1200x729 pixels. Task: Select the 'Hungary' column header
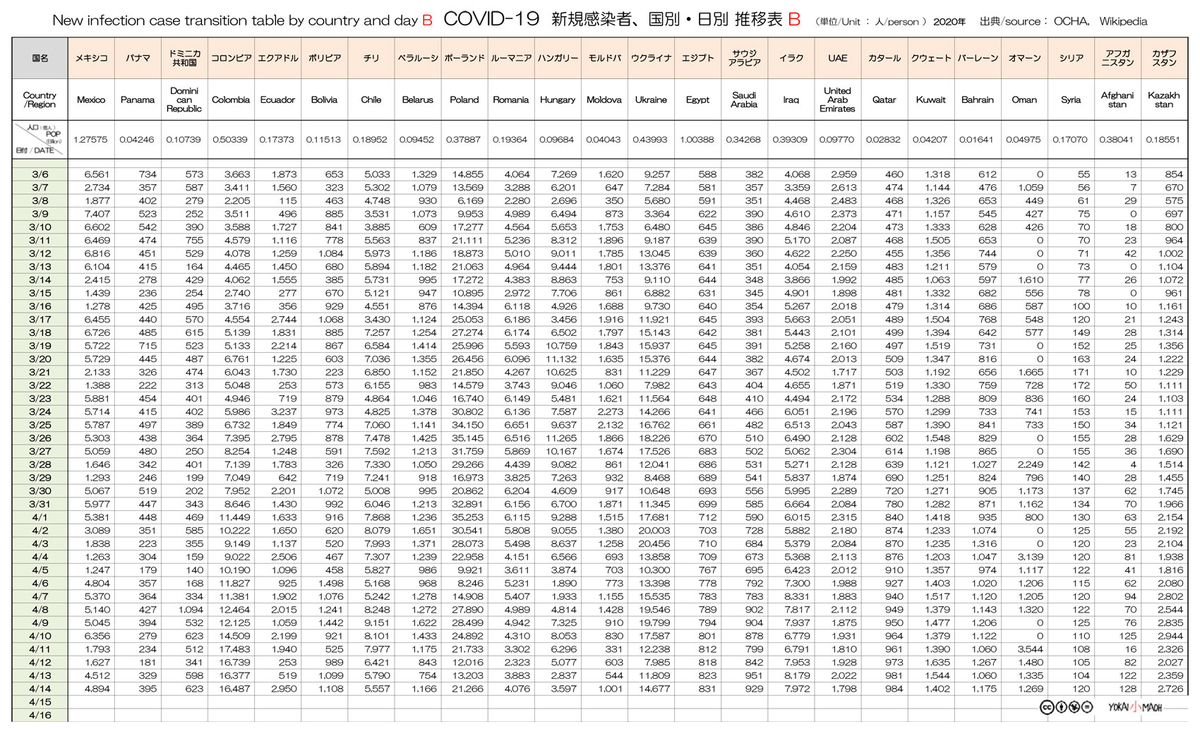(557, 100)
